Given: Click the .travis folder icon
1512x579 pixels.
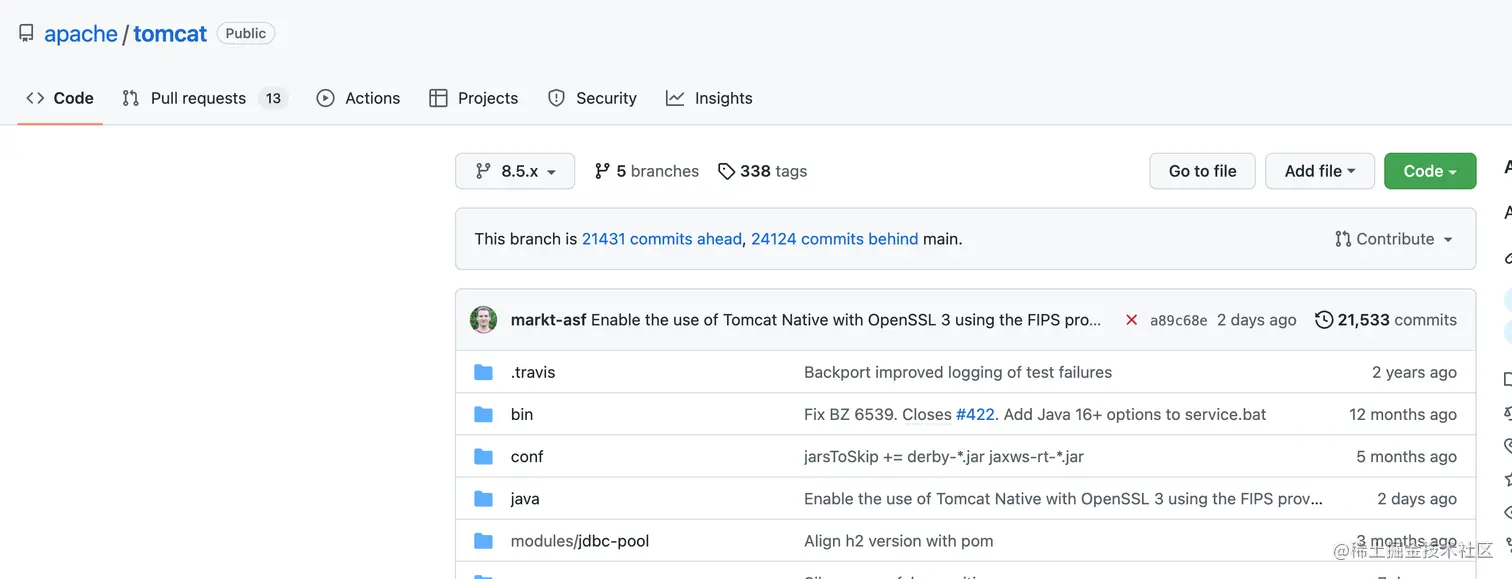Looking at the screenshot, I should [x=484, y=372].
